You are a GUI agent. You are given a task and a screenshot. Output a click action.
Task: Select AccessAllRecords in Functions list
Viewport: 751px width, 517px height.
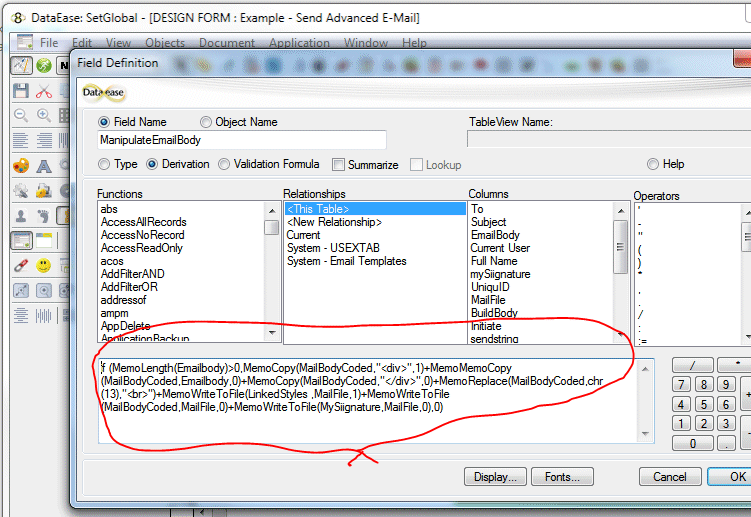click(144, 222)
